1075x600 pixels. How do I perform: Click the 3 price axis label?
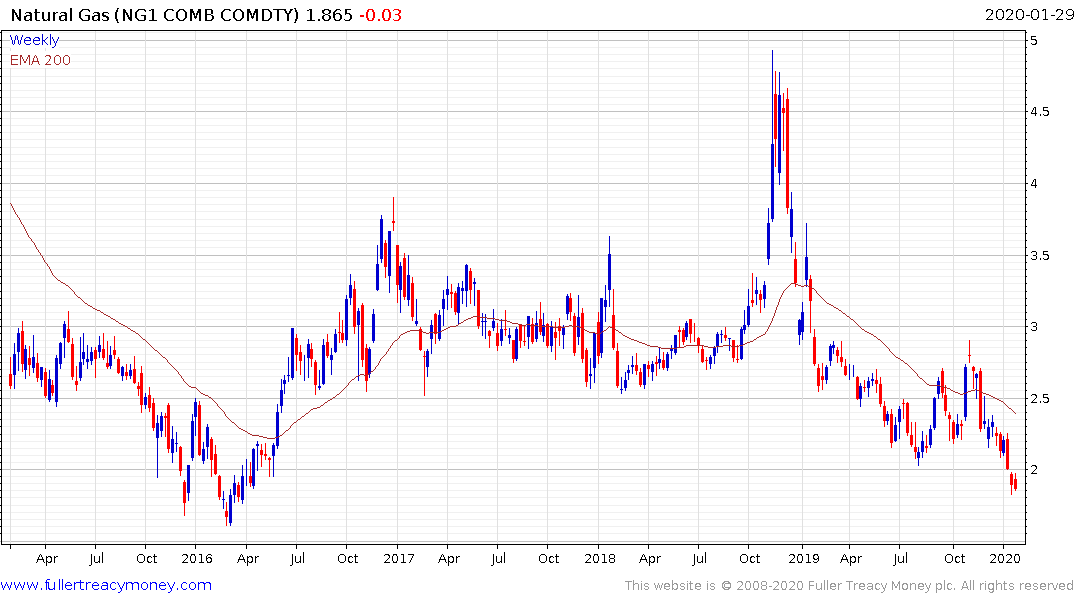[1034, 327]
